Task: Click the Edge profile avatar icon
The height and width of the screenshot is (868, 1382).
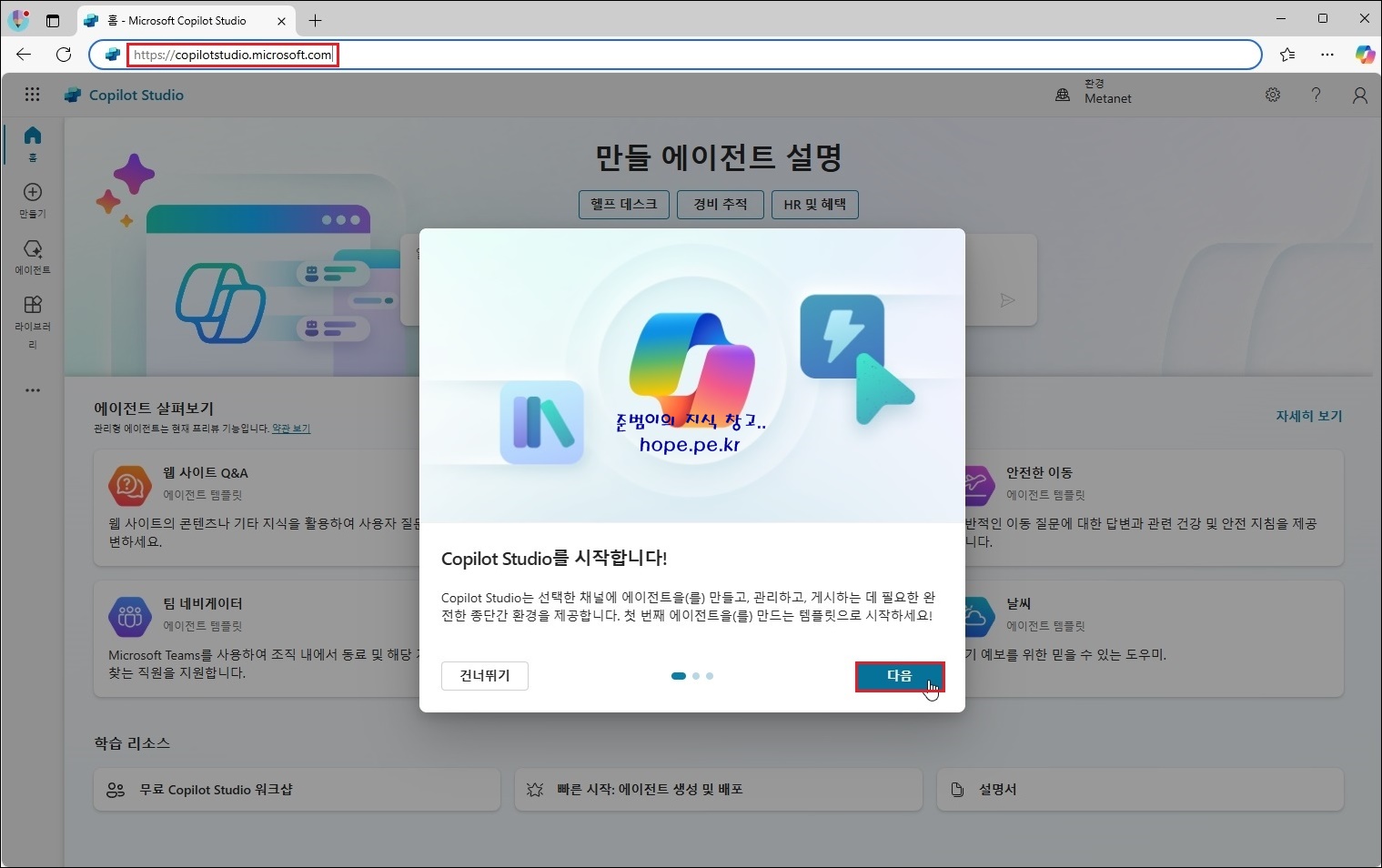Action: (19, 19)
